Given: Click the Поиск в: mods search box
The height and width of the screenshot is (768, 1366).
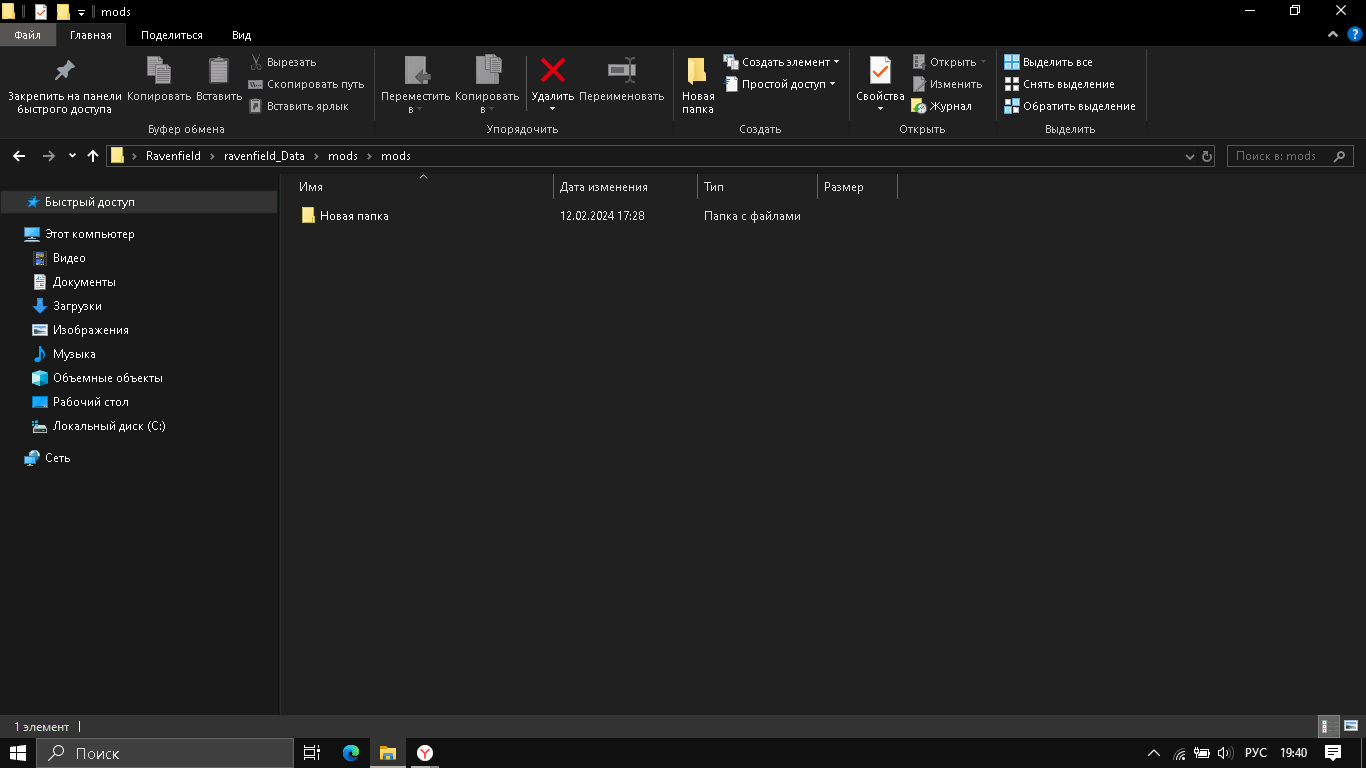Looking at the screenshot, I should click(1290, 156).
